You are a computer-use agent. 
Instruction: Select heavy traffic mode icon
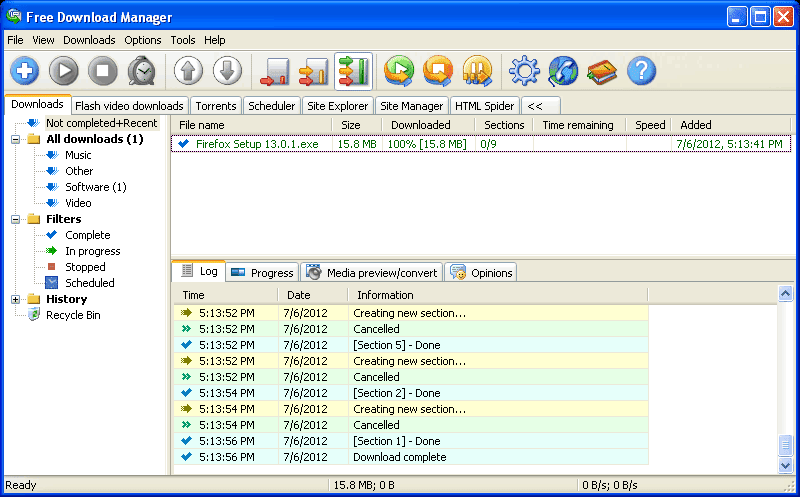click(x=353, y=71)
